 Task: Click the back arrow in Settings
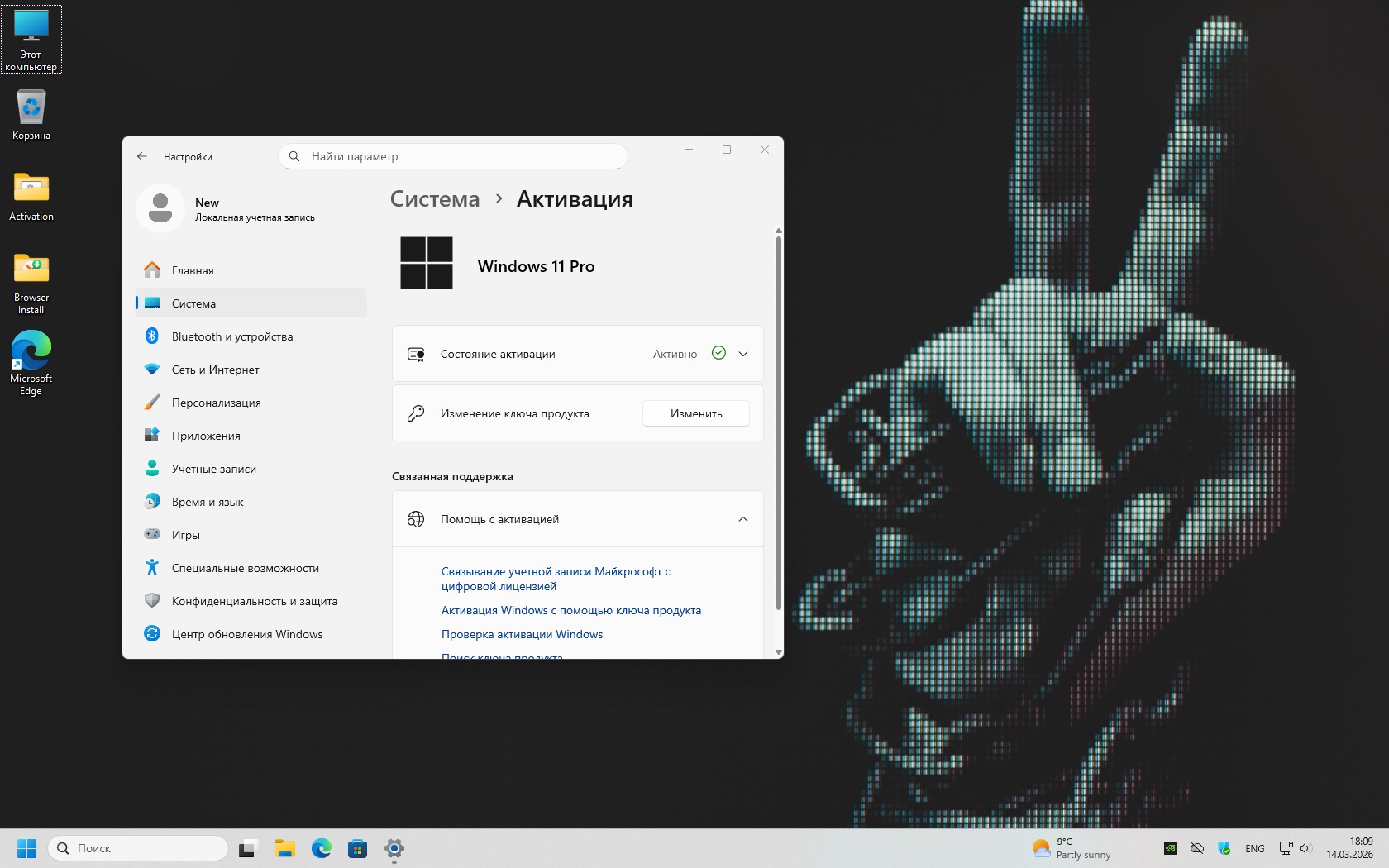pyautogui.click(x=142, y=156)
